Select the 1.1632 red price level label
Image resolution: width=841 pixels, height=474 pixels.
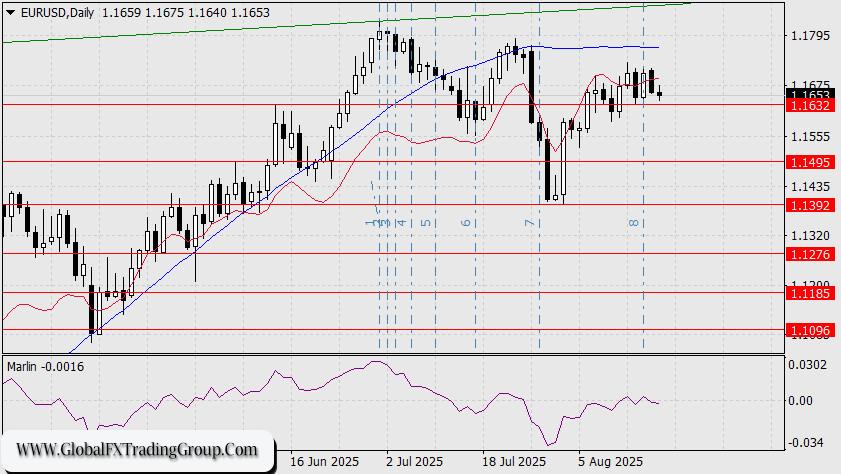[x=812, y=104]
